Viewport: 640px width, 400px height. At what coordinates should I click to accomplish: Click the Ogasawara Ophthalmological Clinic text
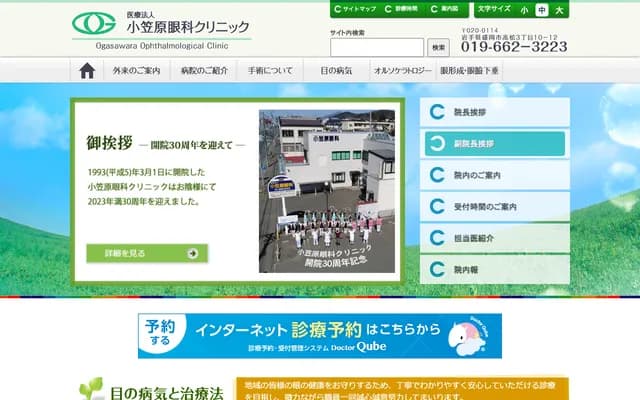pos(162,46)
